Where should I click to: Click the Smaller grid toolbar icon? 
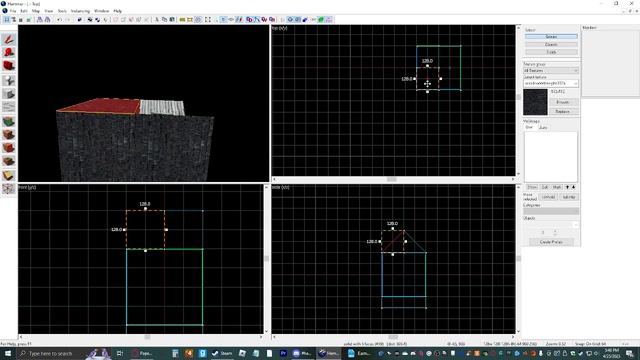point(21,20)
